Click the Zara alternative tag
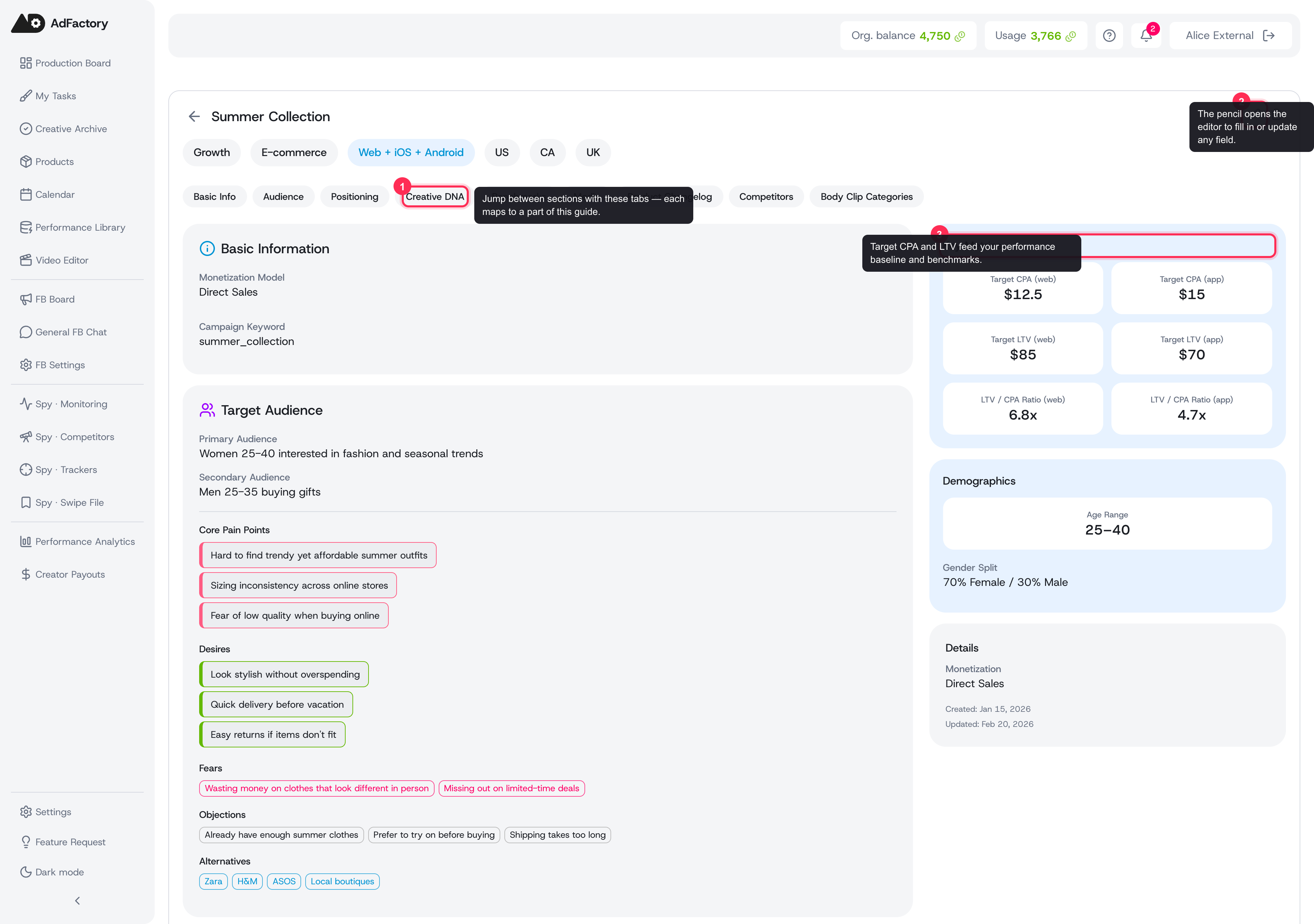Image resolution: width=1314 pixels, height=924 pixels. click(x=214, y=881)
